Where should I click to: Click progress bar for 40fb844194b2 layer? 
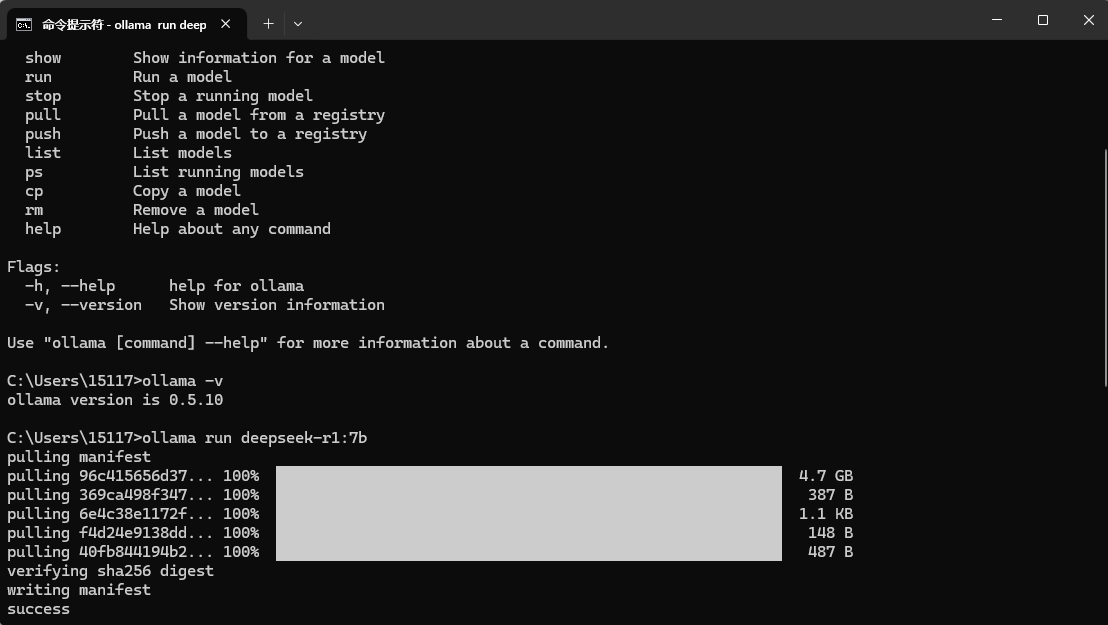point(529,551)
